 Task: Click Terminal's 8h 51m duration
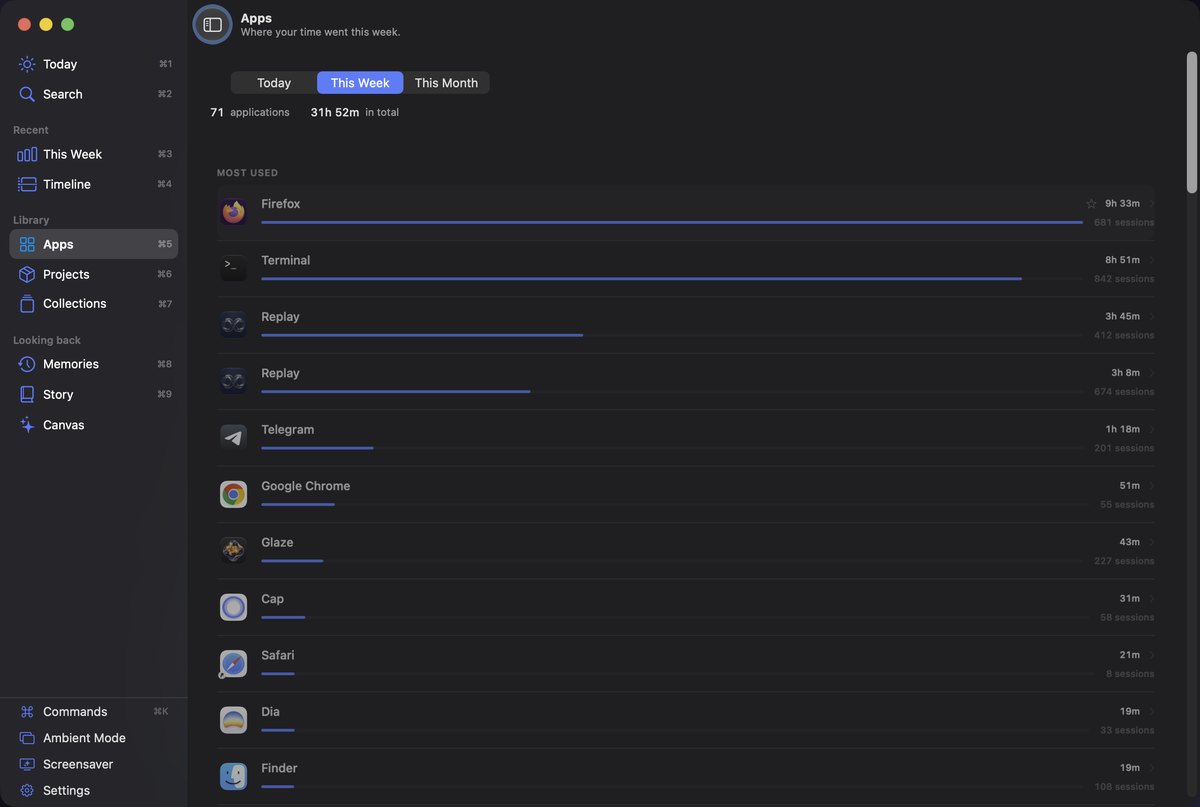pos(1122,260)
